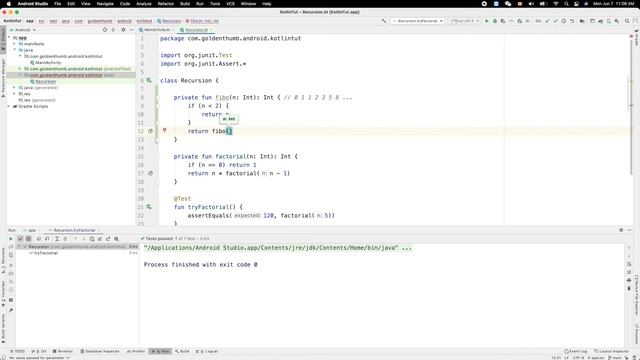Open the VCS menu

tap(231, 4)
